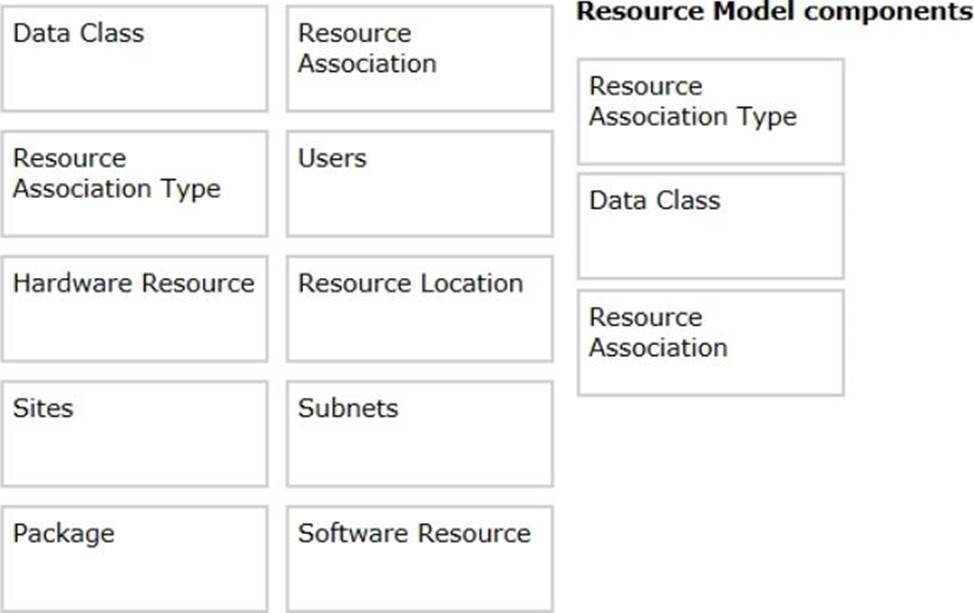The image size is (974, 613).
Task: Choose the Software Resource option box
Action: point(419,558)
